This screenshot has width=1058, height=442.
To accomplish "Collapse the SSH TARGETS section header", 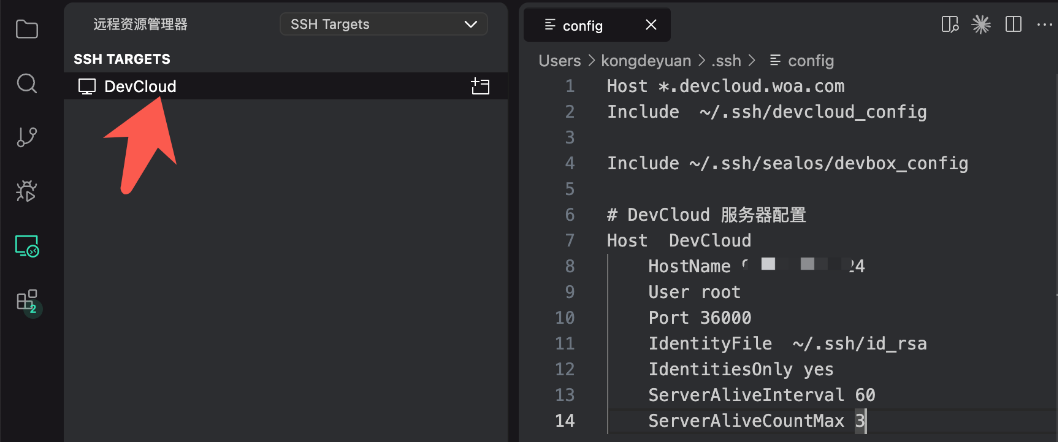I will tap(122, 60).
